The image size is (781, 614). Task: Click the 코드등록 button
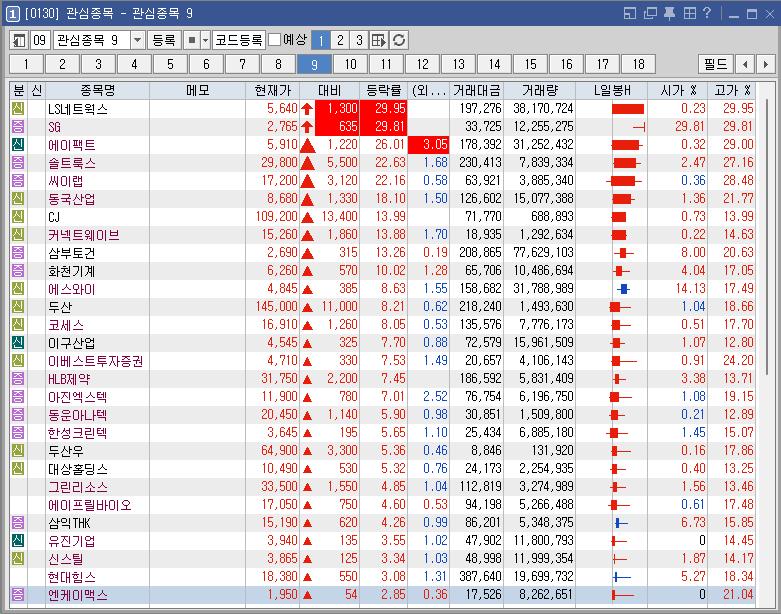[239, 40]
